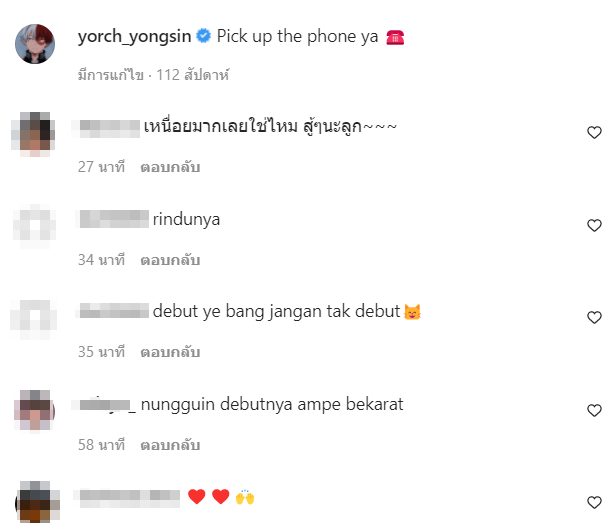
Task: Click the 'Pick up the phone ya' caption text
Action: (297, 37)
